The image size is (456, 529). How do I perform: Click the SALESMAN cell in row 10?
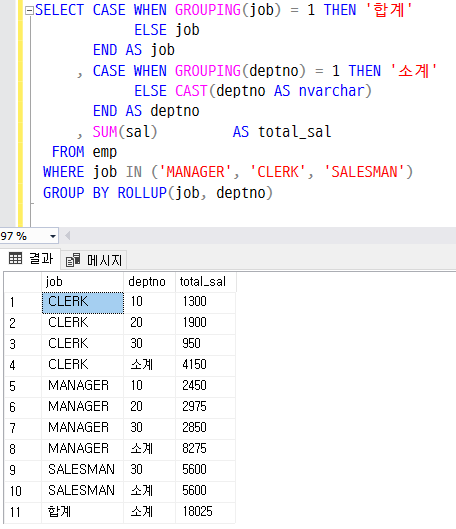click(x=83, y=491)
